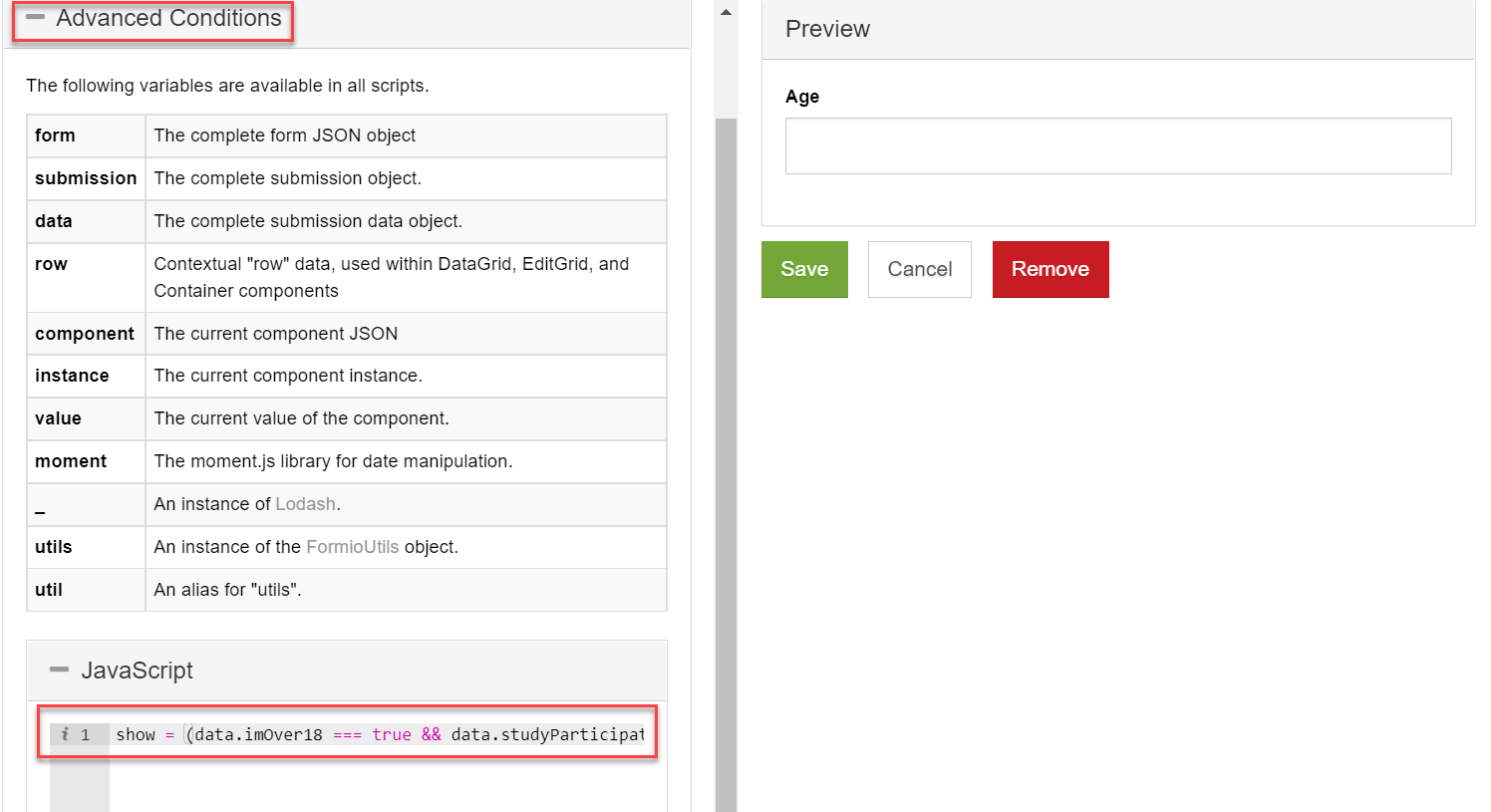Screen dimensions: 1491x812
Task: Select the 'moment' variable row
Action: [347, 461]
